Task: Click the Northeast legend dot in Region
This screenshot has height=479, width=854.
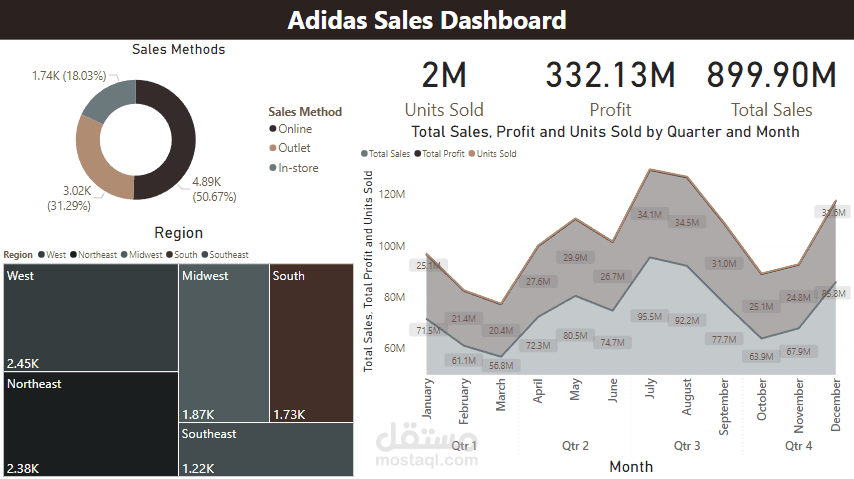Action: point(74,254)
